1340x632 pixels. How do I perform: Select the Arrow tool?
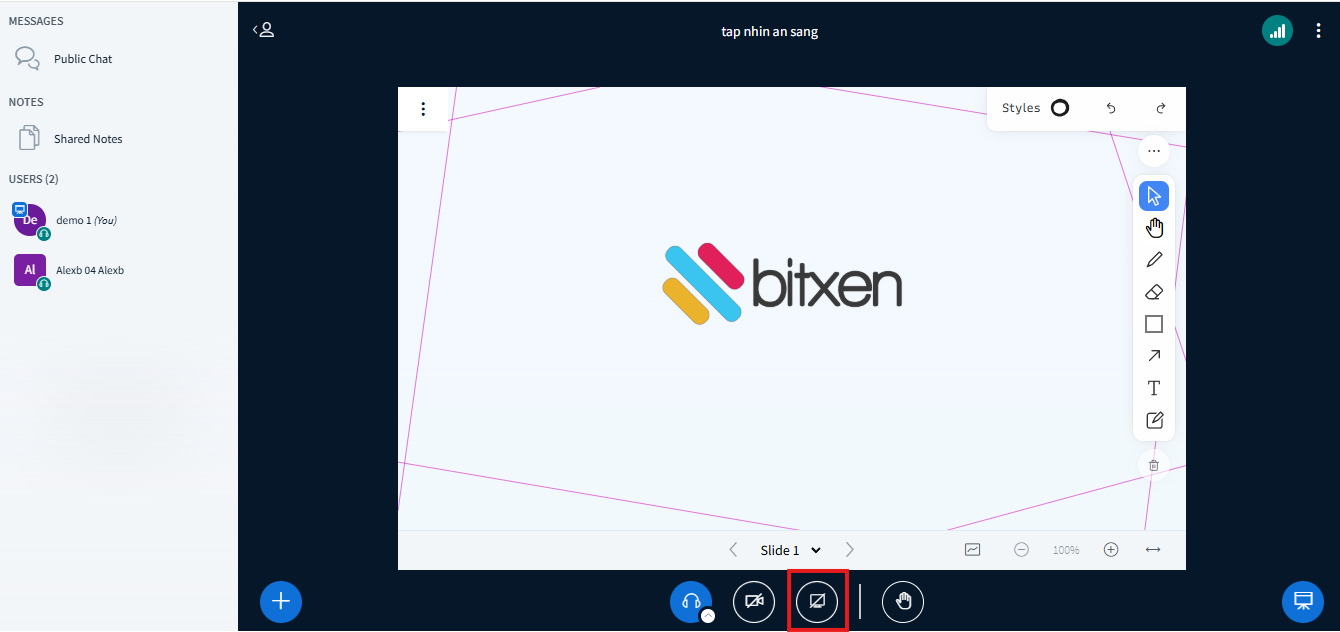(1154, 356)
